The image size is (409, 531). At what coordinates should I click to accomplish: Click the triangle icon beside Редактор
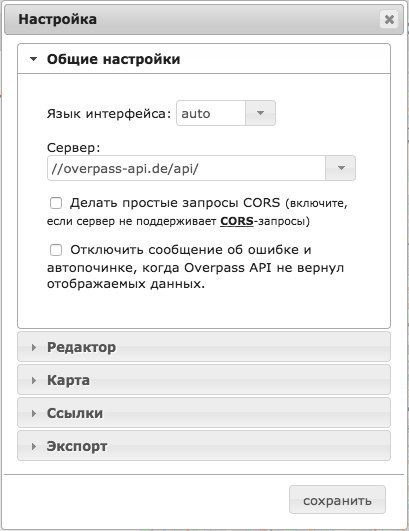coord(34,347)
